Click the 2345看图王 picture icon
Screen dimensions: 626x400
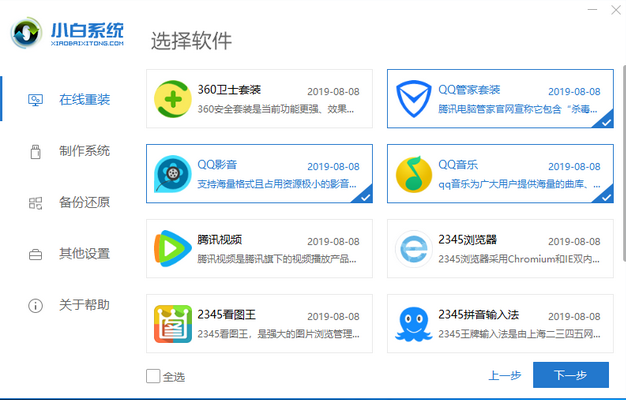173,324
